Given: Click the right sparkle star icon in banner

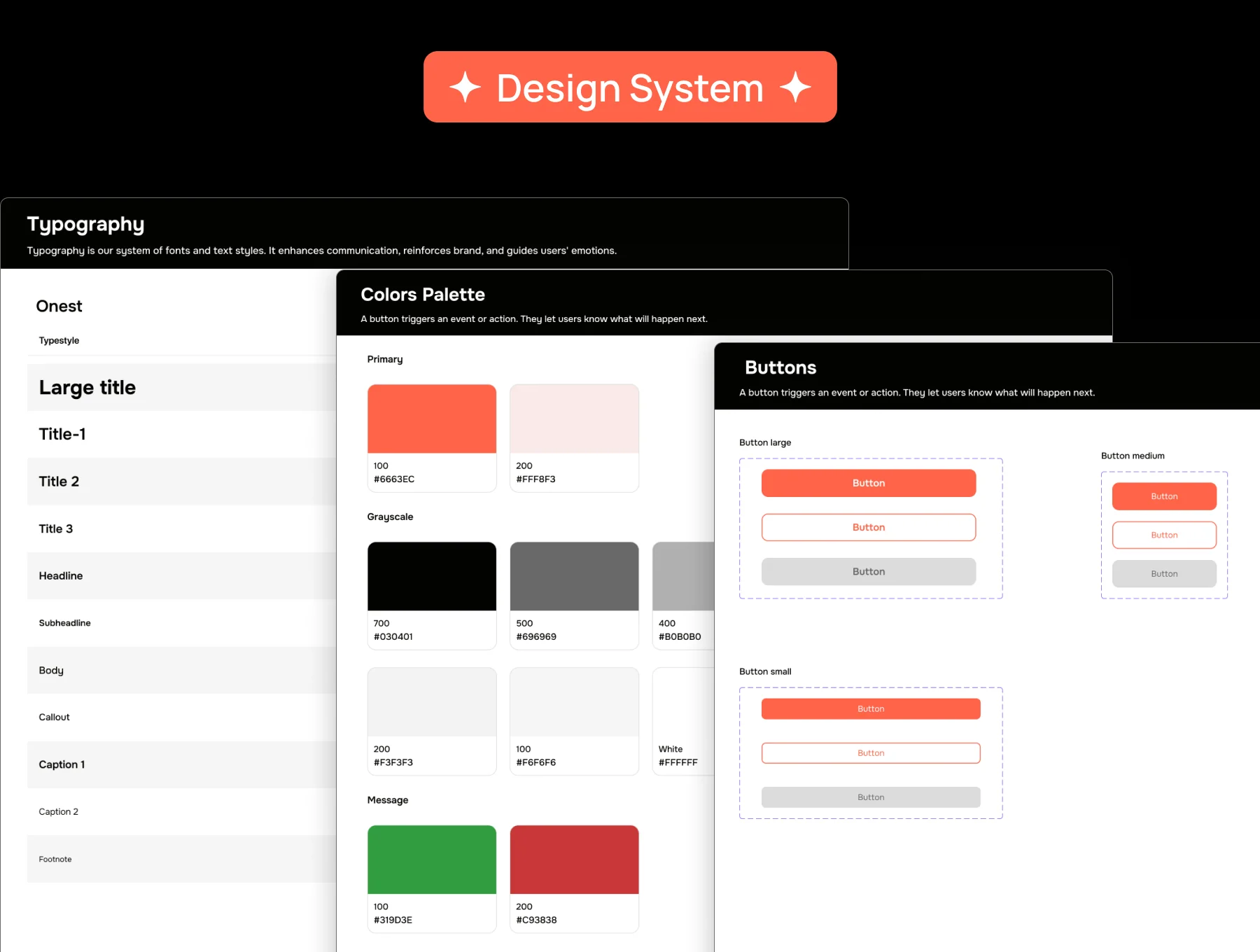Looking at the screenshot, I should [x=795, y=88].
